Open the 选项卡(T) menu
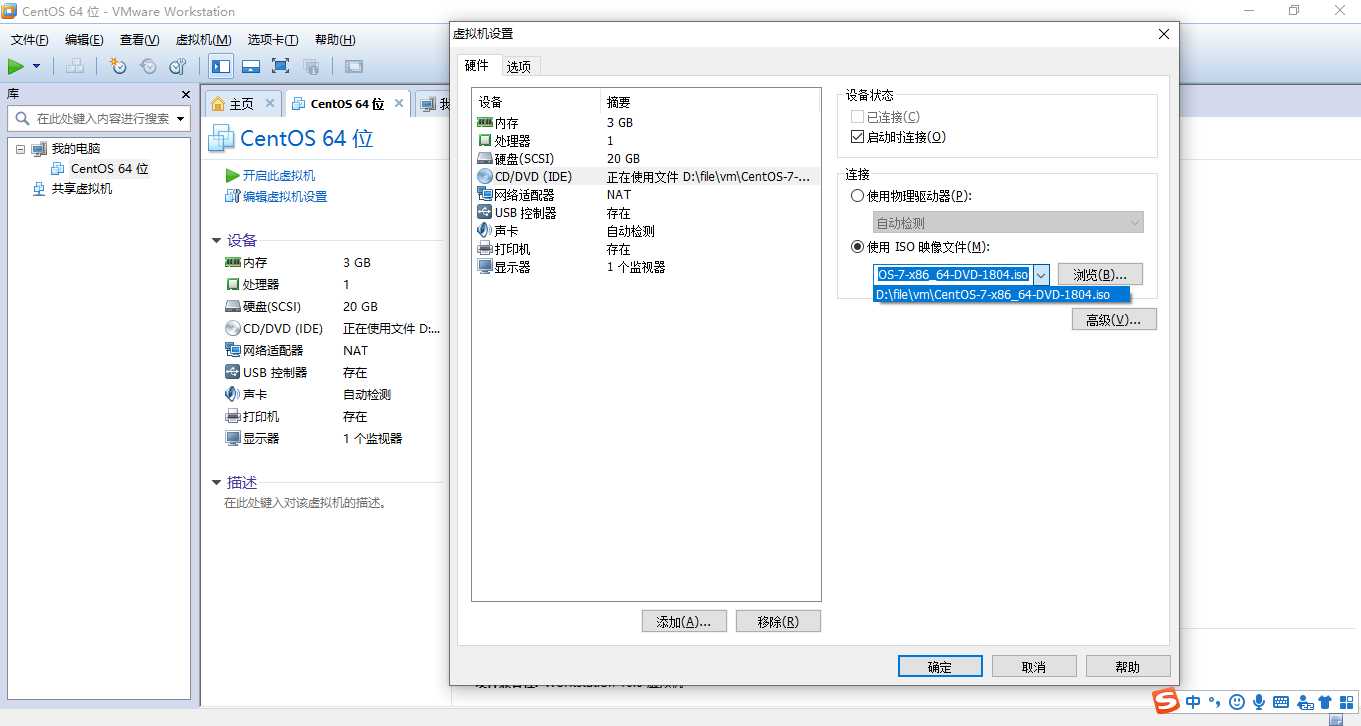Image resolution: width=1361 pixels, height=726 pixels. click(x=273, y=40)
